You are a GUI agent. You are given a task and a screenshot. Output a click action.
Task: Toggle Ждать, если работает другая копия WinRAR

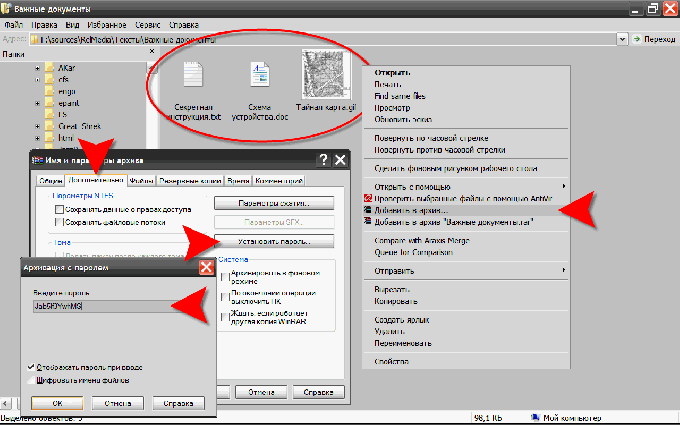pyautogui.click(x=225, y=317)
